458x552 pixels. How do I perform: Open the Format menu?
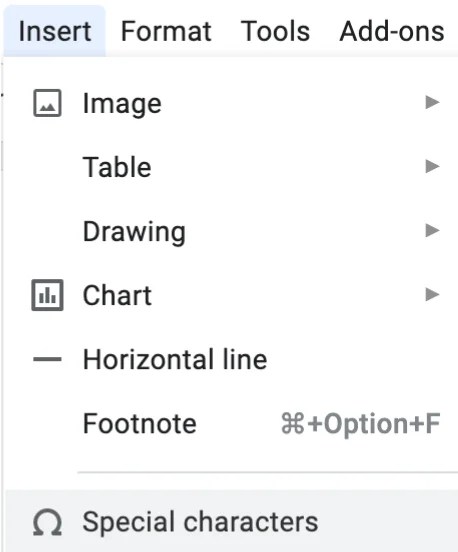[166, 31]
